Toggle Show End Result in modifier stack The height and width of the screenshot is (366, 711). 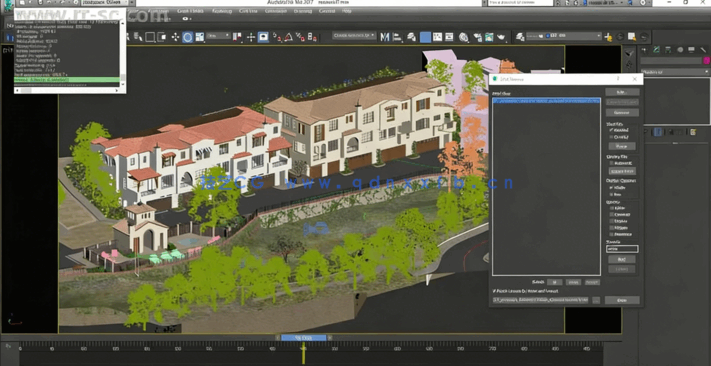click(658, 132)
